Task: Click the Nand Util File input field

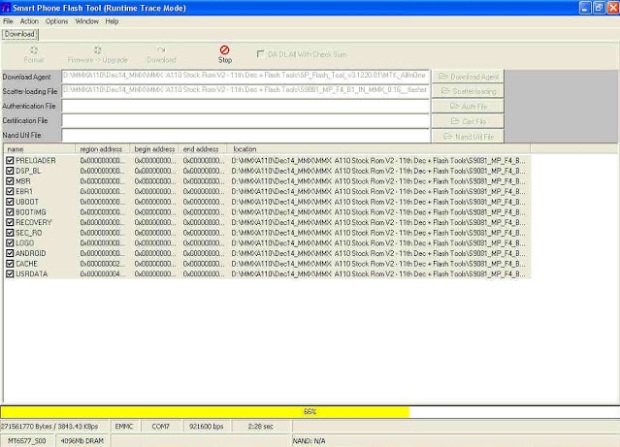Action: point(246,135)
